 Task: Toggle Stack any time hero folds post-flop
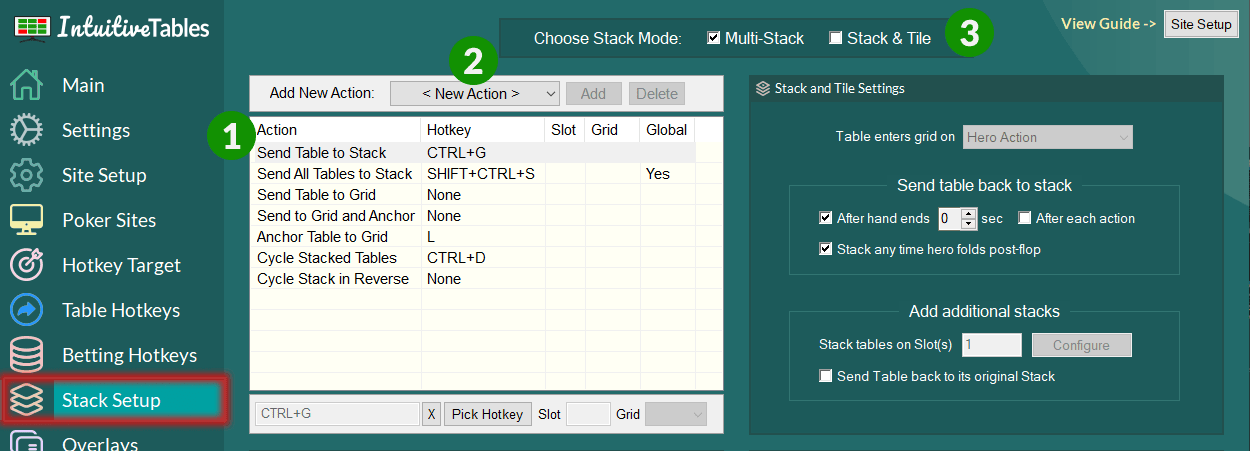point(826,249)
